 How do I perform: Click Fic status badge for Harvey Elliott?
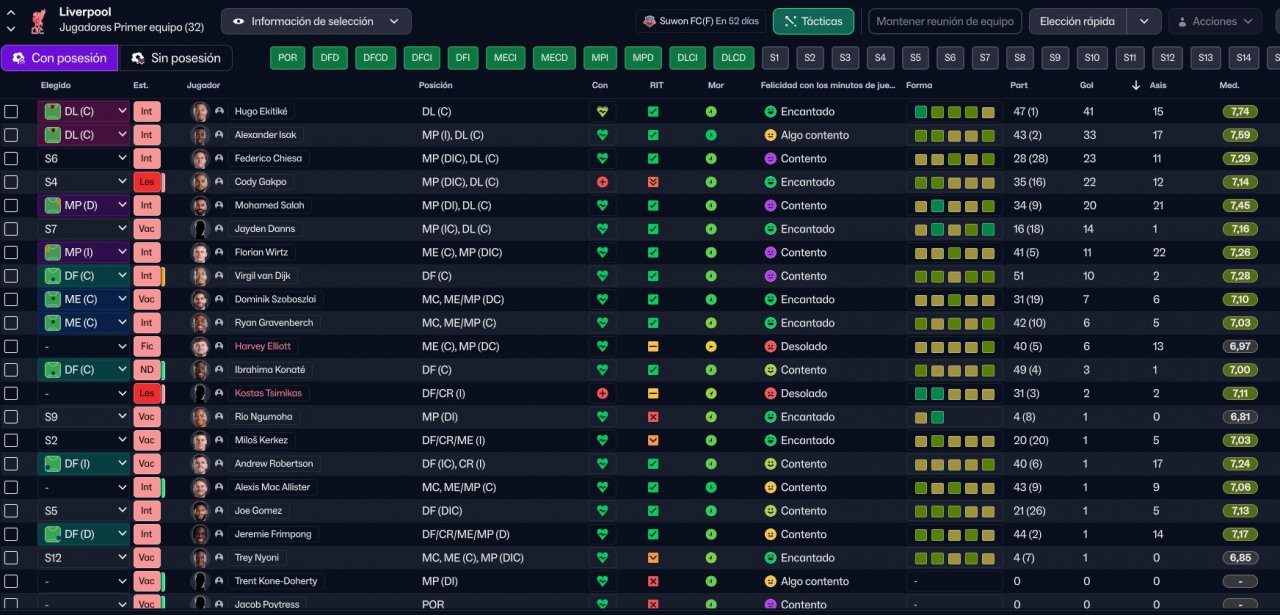[x=146, y=346]
